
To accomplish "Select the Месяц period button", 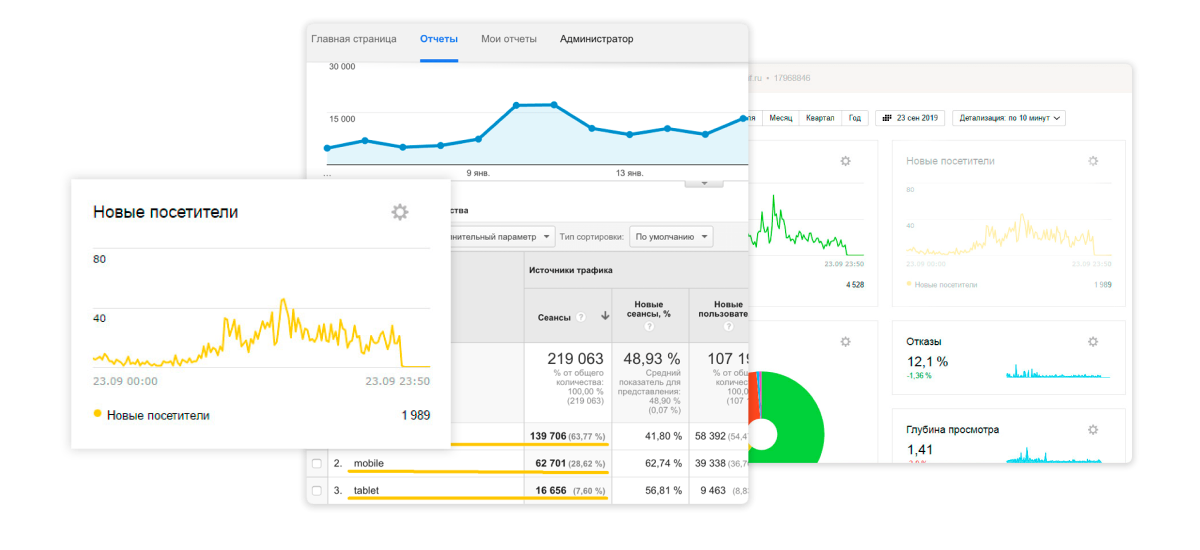I will point(780,118).
